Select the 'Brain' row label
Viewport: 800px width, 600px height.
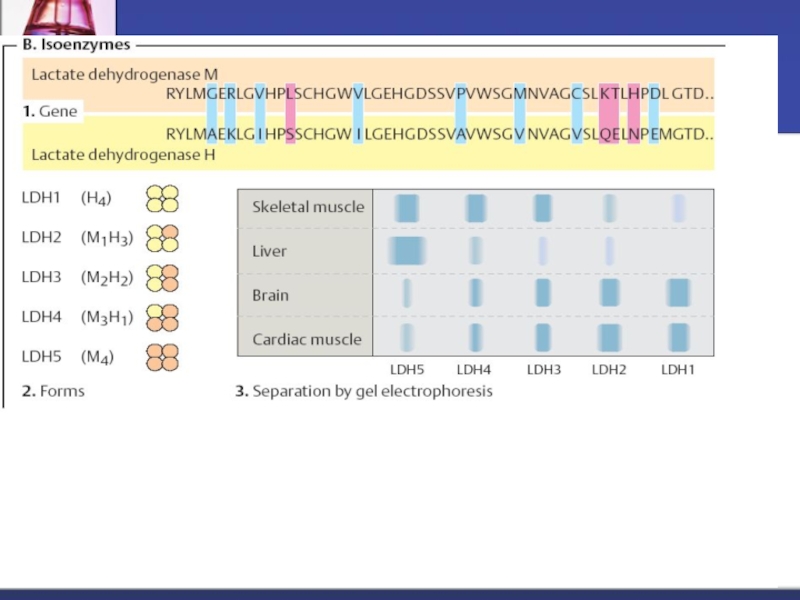270,295
